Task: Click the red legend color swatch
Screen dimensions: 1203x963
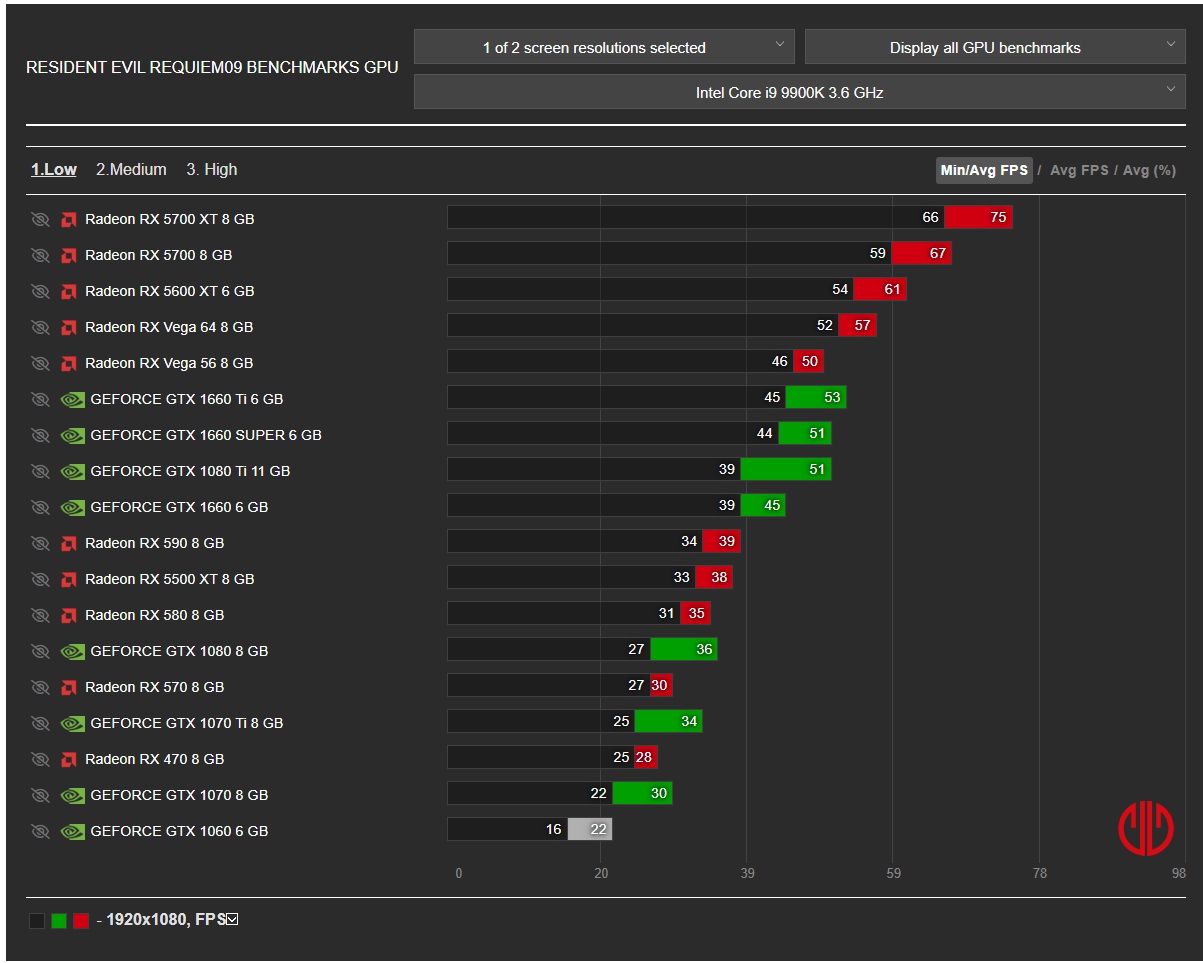Action: coord(81,921)
